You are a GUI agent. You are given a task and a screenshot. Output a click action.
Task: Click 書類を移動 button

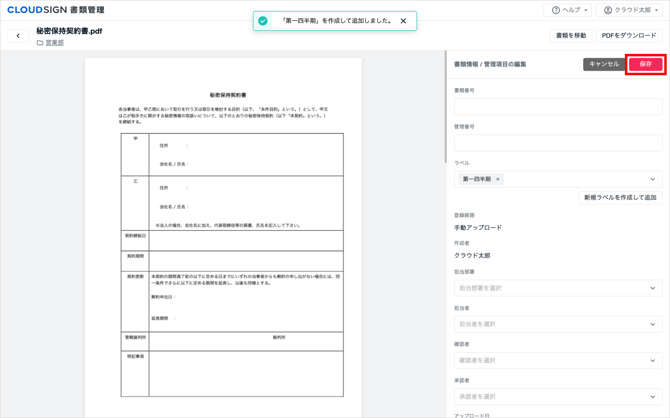click(571, 35)
